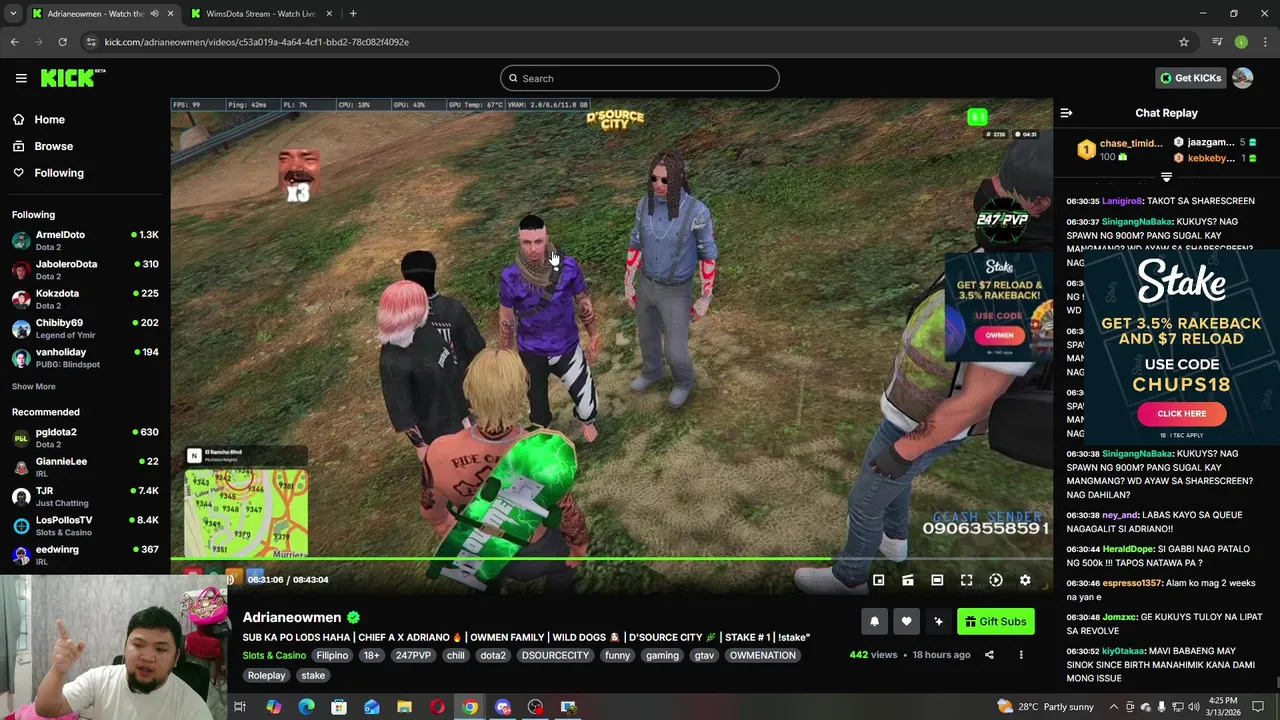This screenshot has width=1280, height=720.
Task: Select the dota2 tag
Action: pyautogui.click(x=493, y=655)
